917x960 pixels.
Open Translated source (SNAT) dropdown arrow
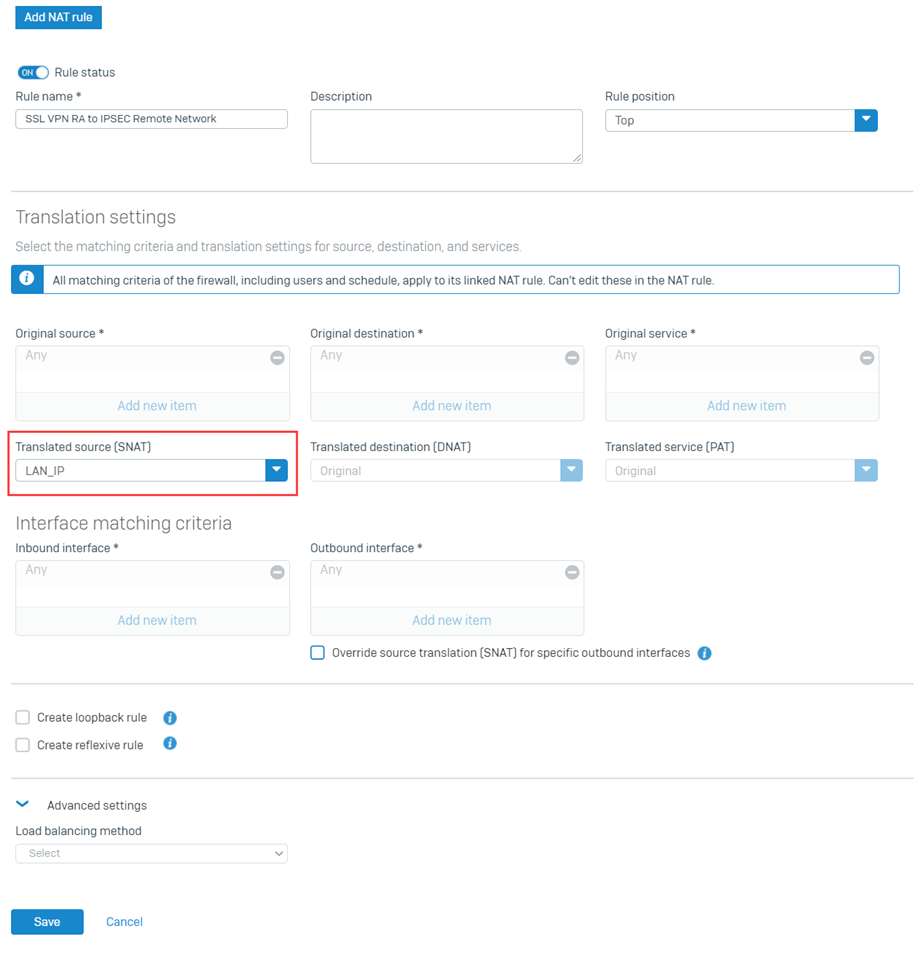[277, 470]
